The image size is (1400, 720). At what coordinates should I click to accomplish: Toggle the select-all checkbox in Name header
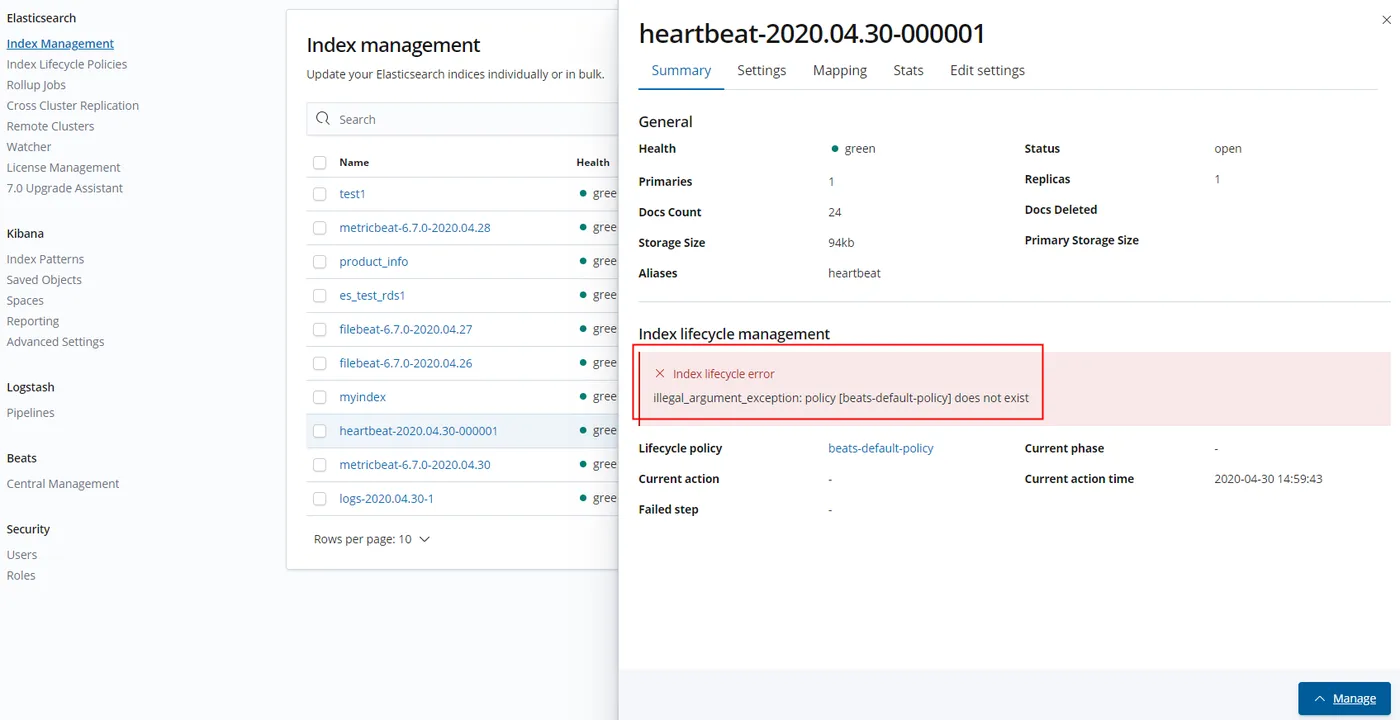tap(320, 162)
